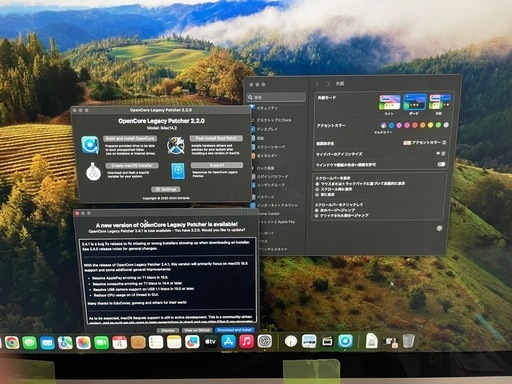Choose the multicolor accent color
Screen dimensions: 512x384
click(x=384, y=125)
